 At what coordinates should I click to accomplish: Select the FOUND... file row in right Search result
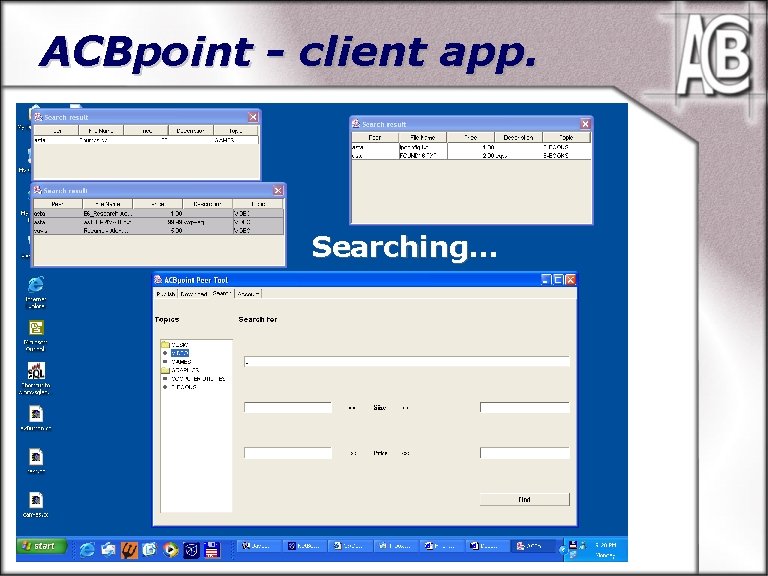pyautogui.click(x=471, y=155)
